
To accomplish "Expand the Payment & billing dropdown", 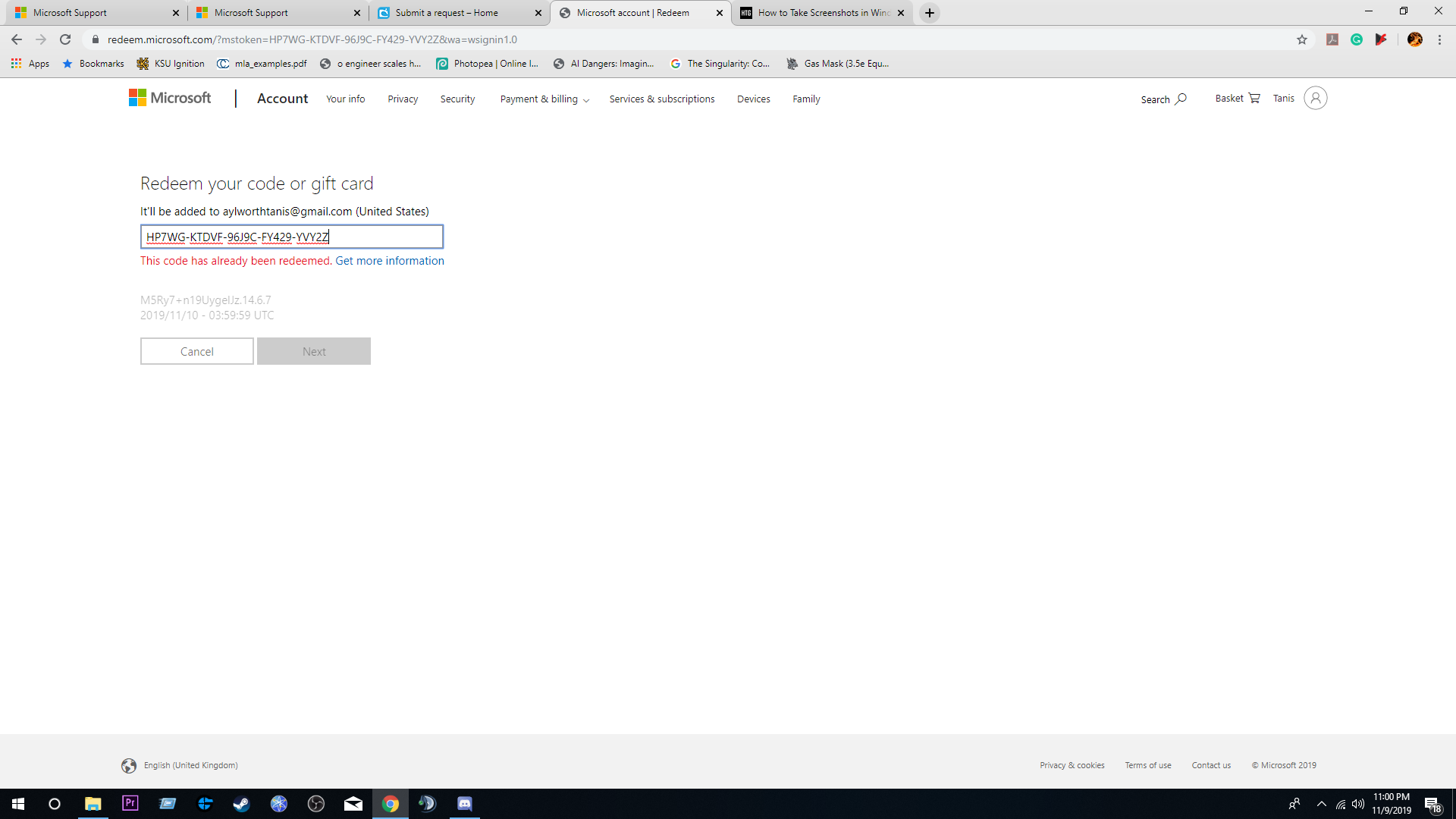I will click(x=544, y=99).
